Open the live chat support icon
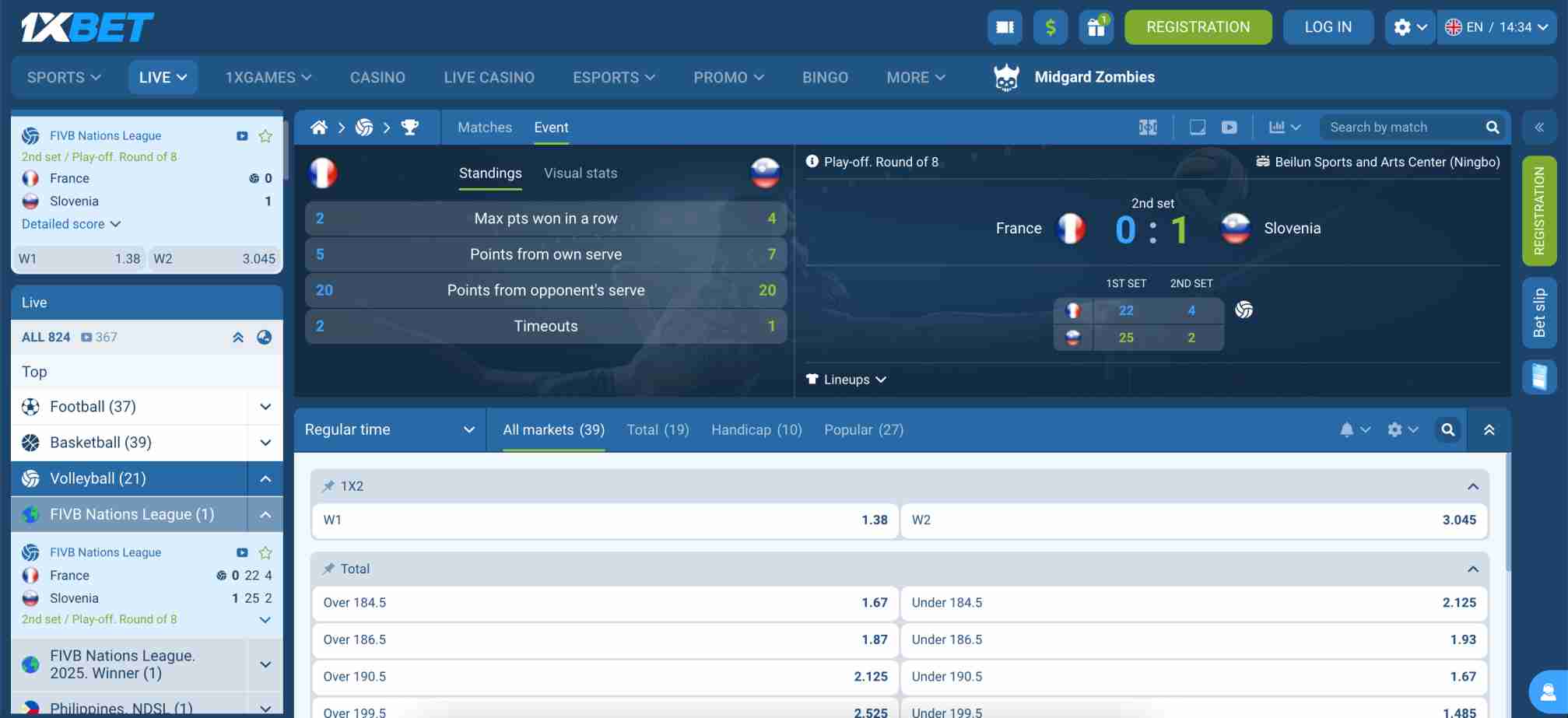The image size is (1568, 718). [1549, 692]
